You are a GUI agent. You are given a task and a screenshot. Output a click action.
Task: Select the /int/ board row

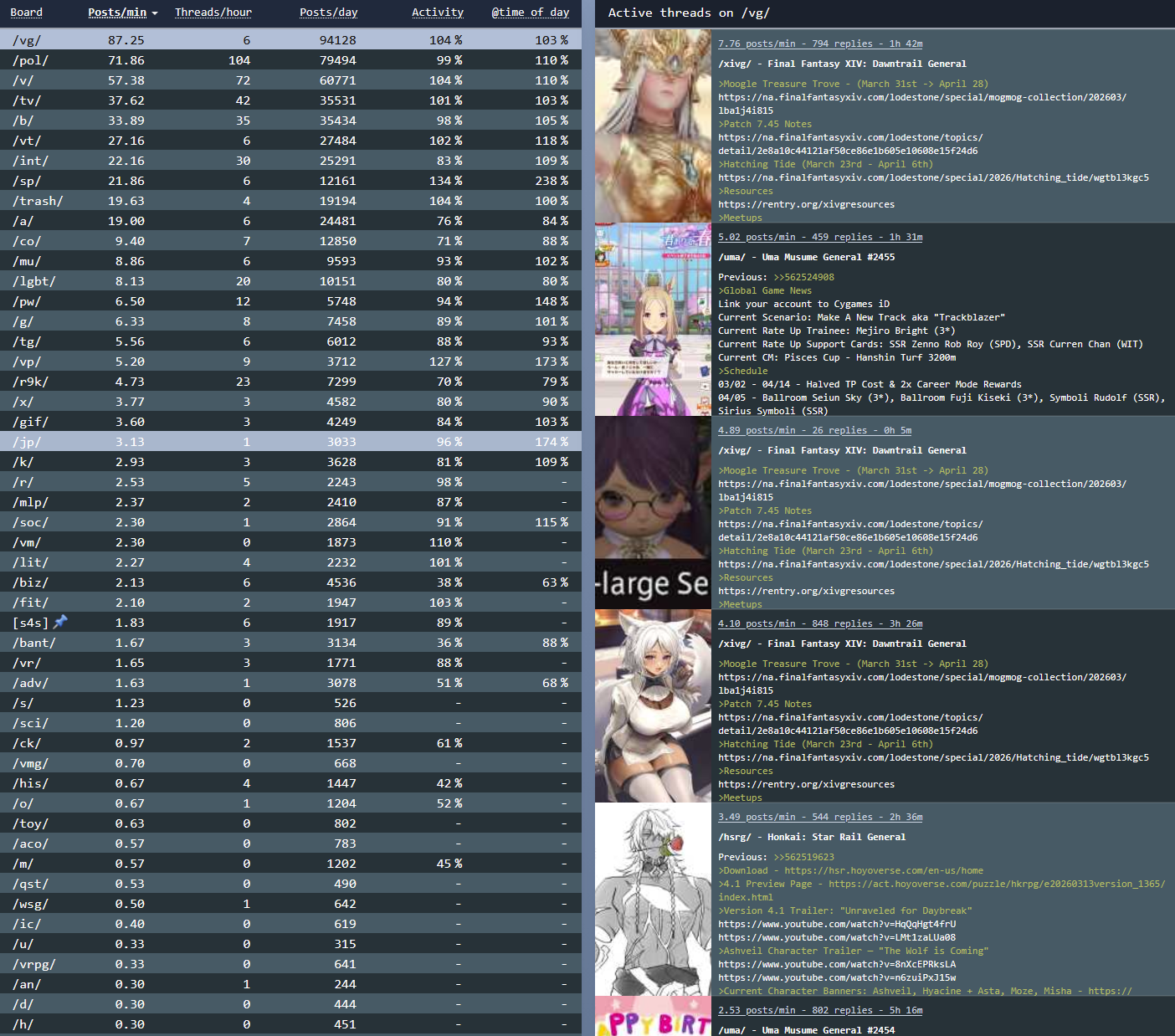click(x=290, y=161)
